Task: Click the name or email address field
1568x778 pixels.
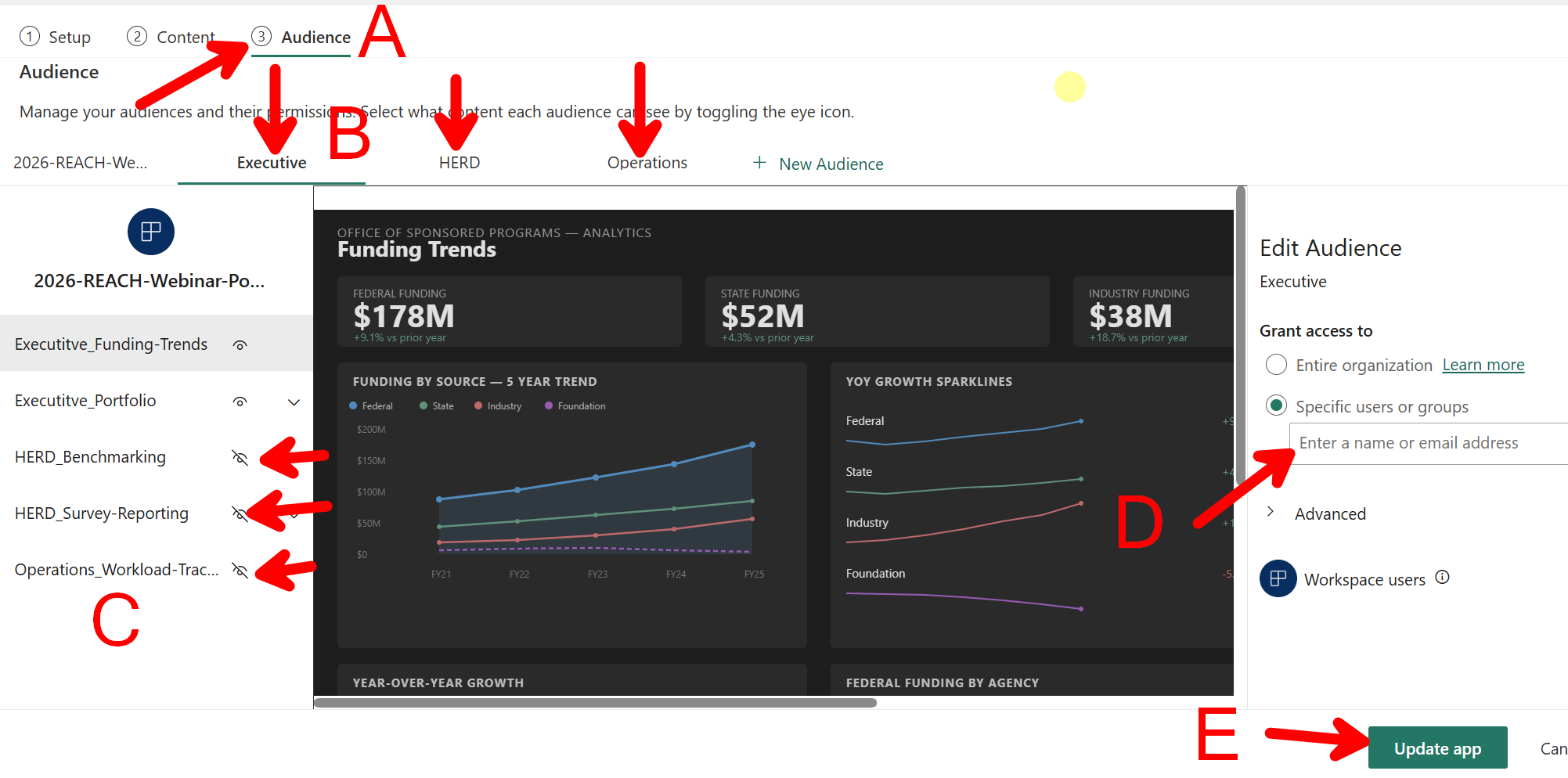Action: [1429, 443]
